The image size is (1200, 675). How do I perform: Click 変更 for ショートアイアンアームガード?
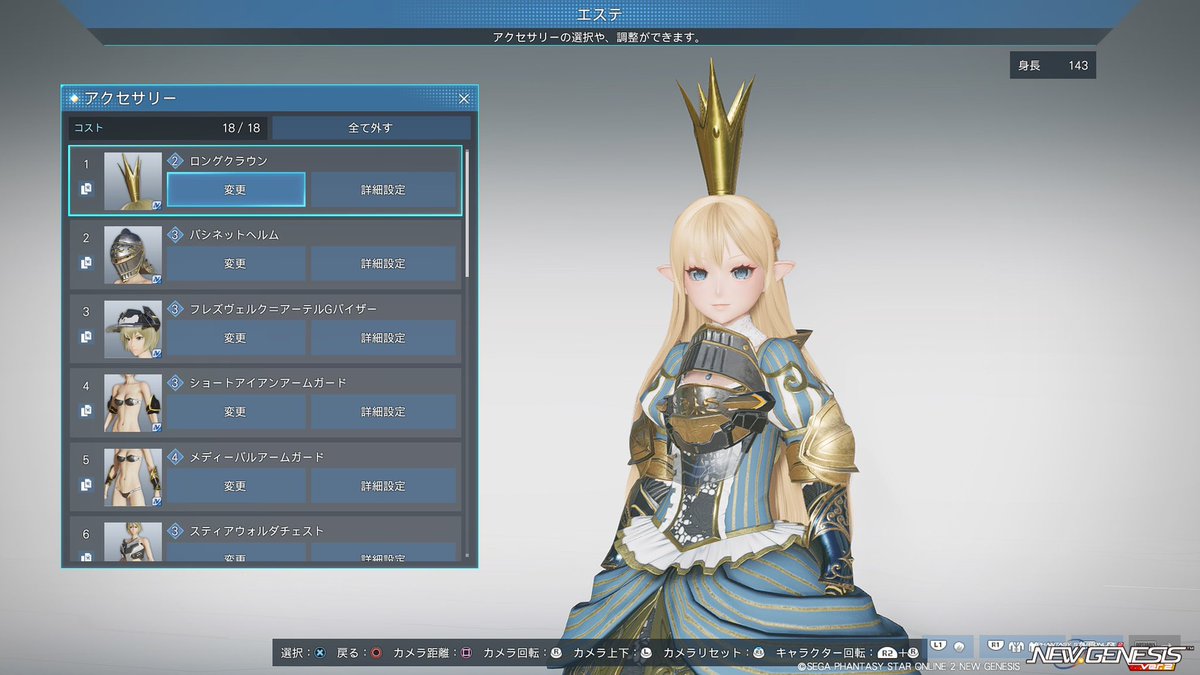click(x=235, y=412)
